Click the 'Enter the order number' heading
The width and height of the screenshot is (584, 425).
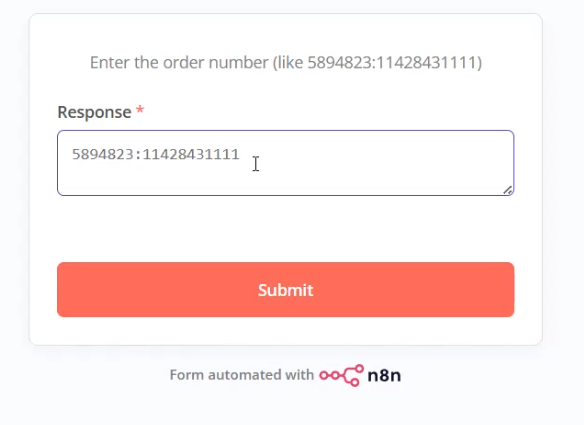pyautogui.click(x=286, y=62)
